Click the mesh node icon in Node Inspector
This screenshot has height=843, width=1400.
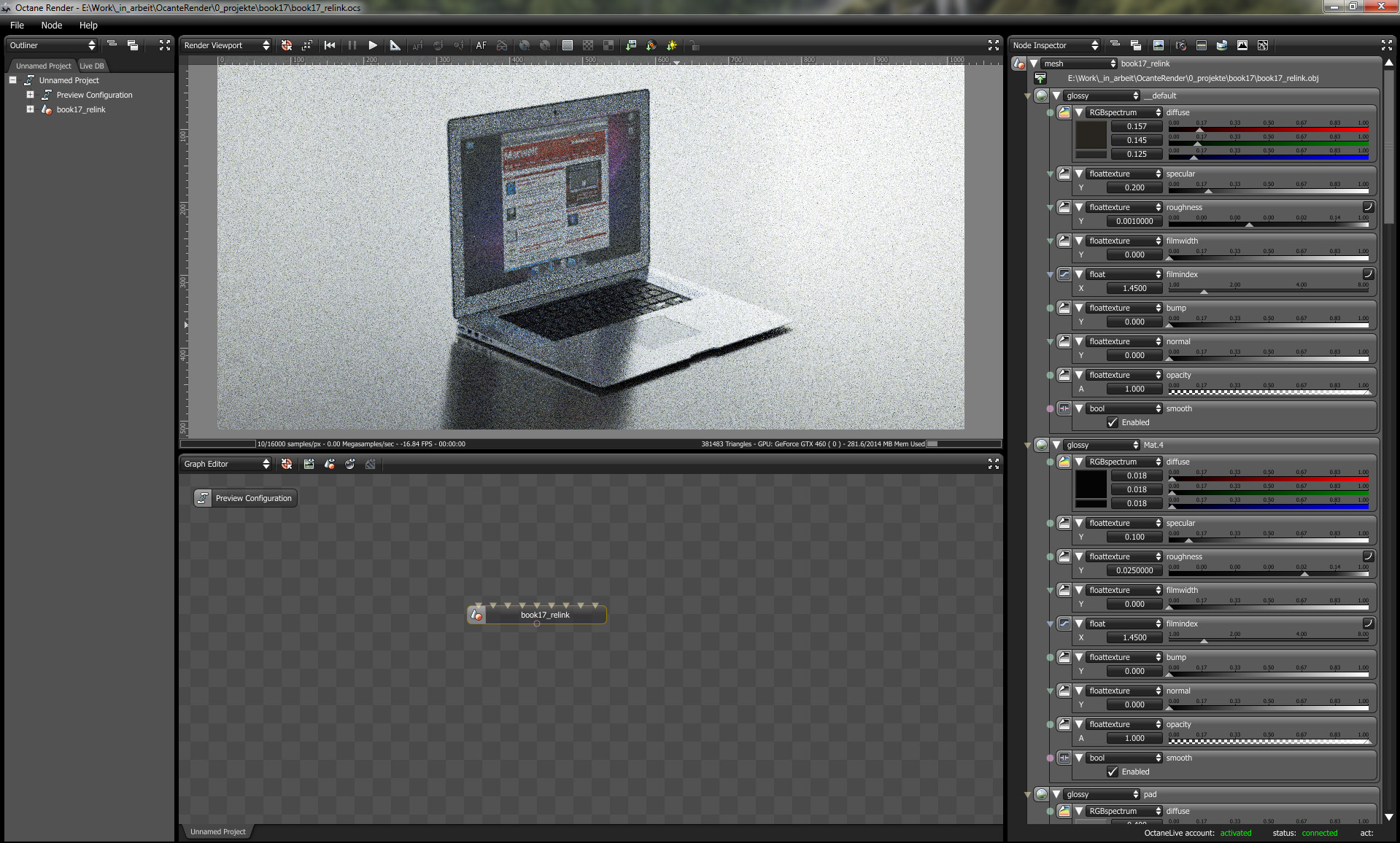point(1019,64)
